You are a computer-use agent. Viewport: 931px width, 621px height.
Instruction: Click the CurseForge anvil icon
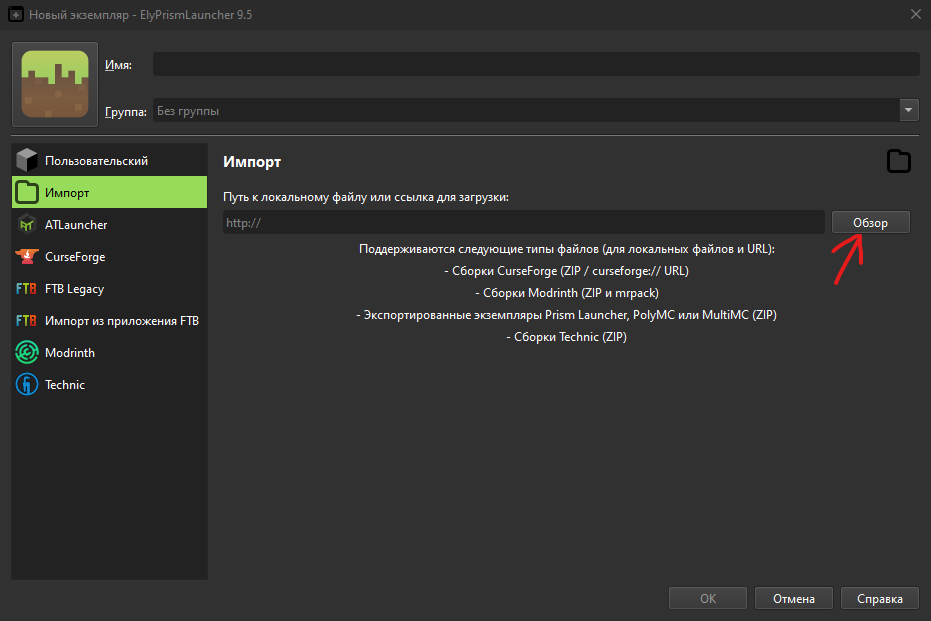click(27, 256)
